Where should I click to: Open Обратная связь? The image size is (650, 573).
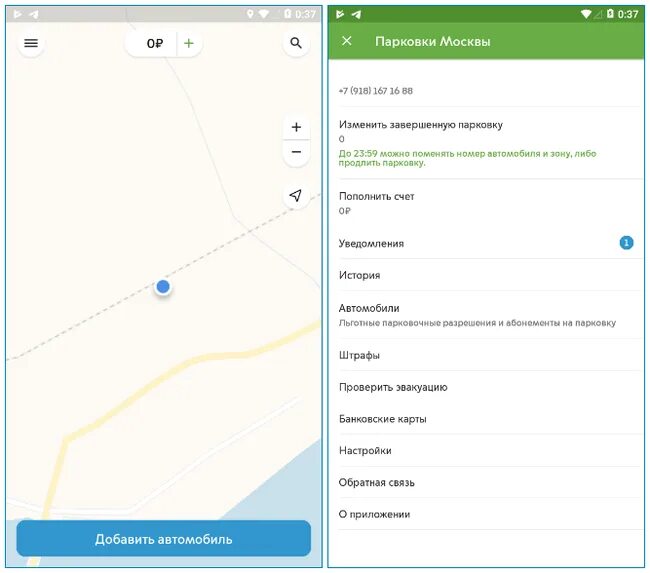click(490, 482)
